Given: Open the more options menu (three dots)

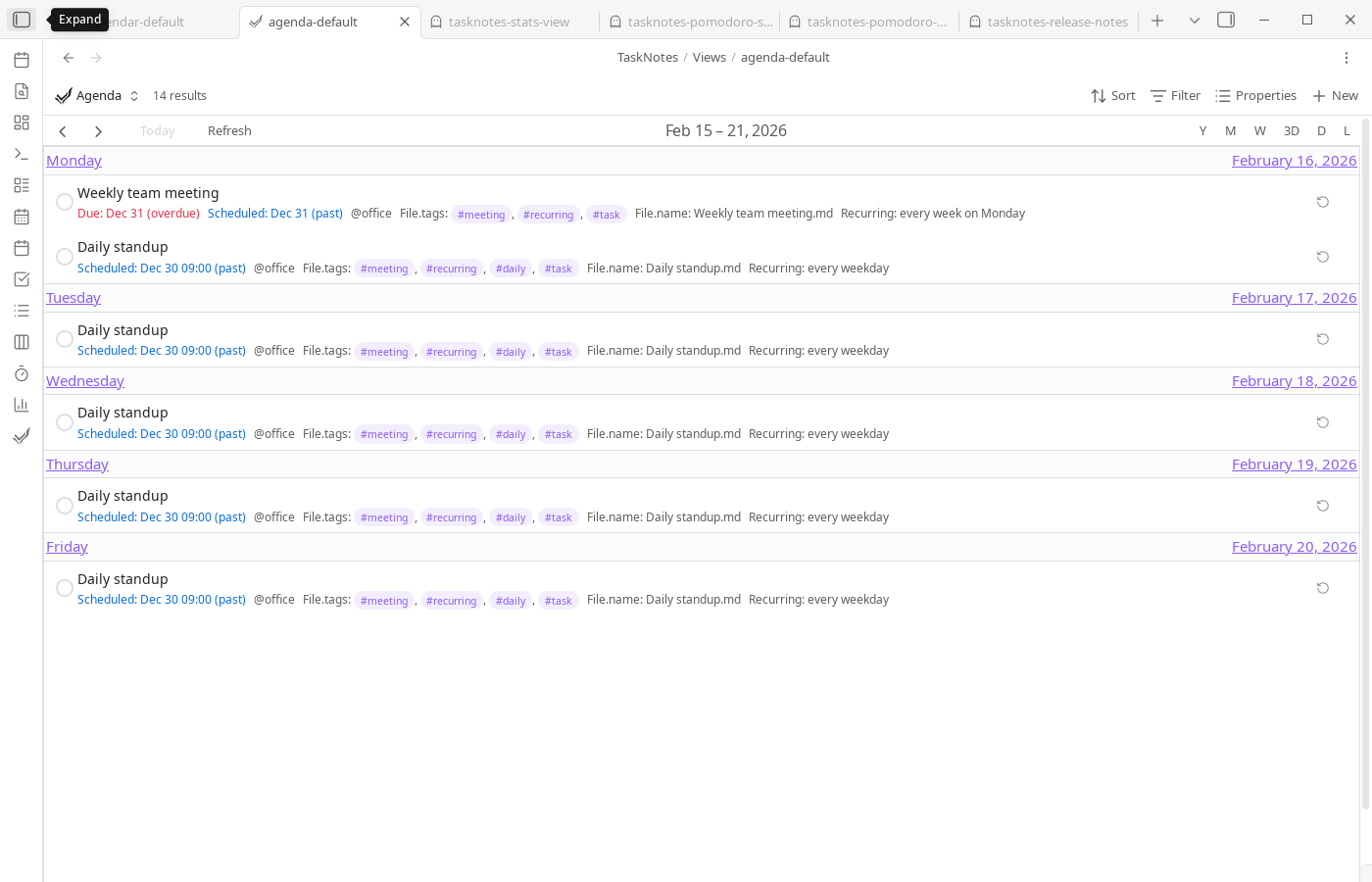Looking at the screenshot, I should [x=1347, y=58].
